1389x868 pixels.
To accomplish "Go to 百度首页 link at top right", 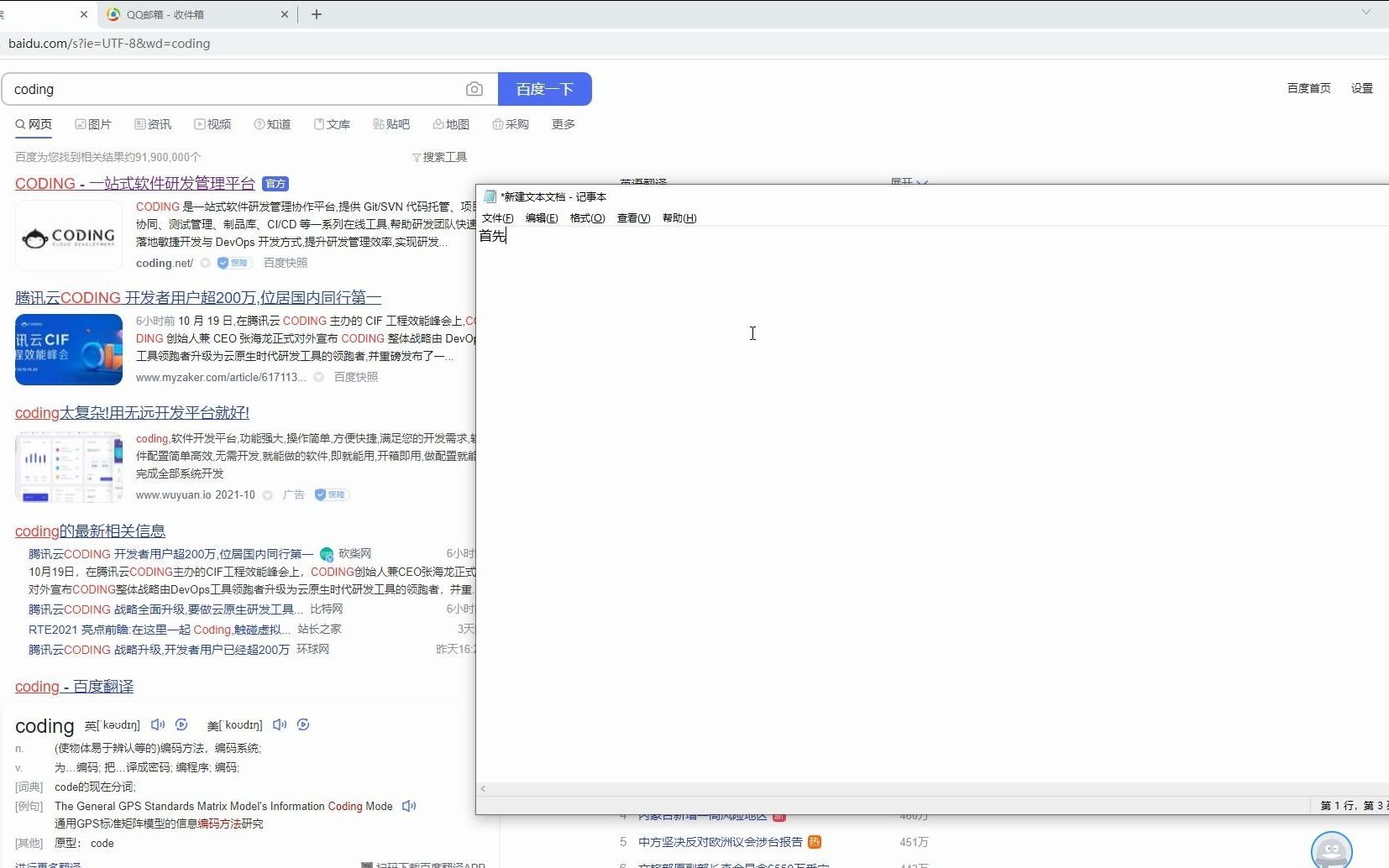I will click(x=1308, y=88).
